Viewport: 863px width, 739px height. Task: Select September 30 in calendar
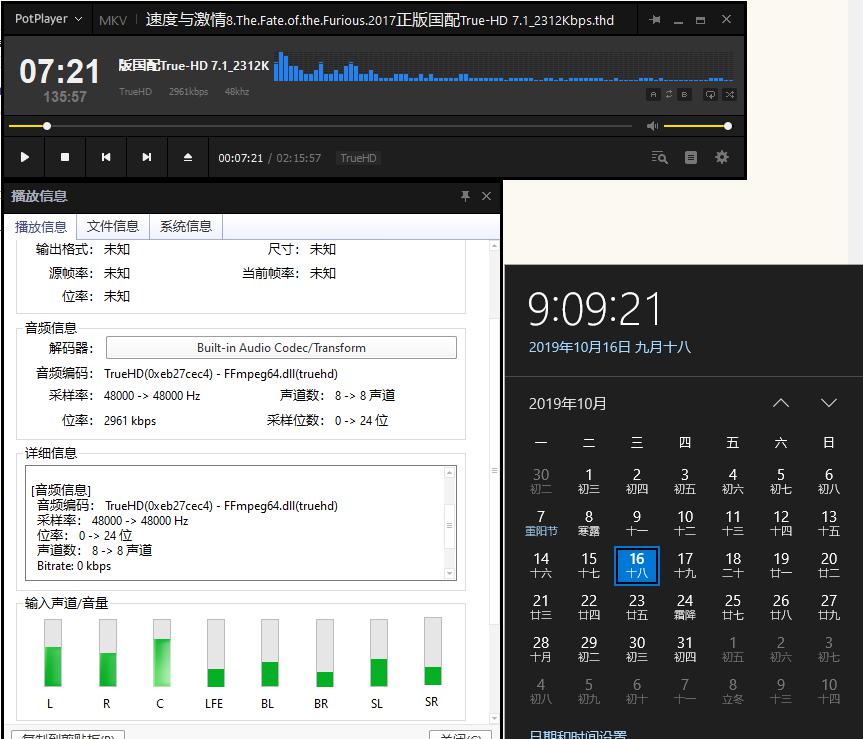[541, 481]
